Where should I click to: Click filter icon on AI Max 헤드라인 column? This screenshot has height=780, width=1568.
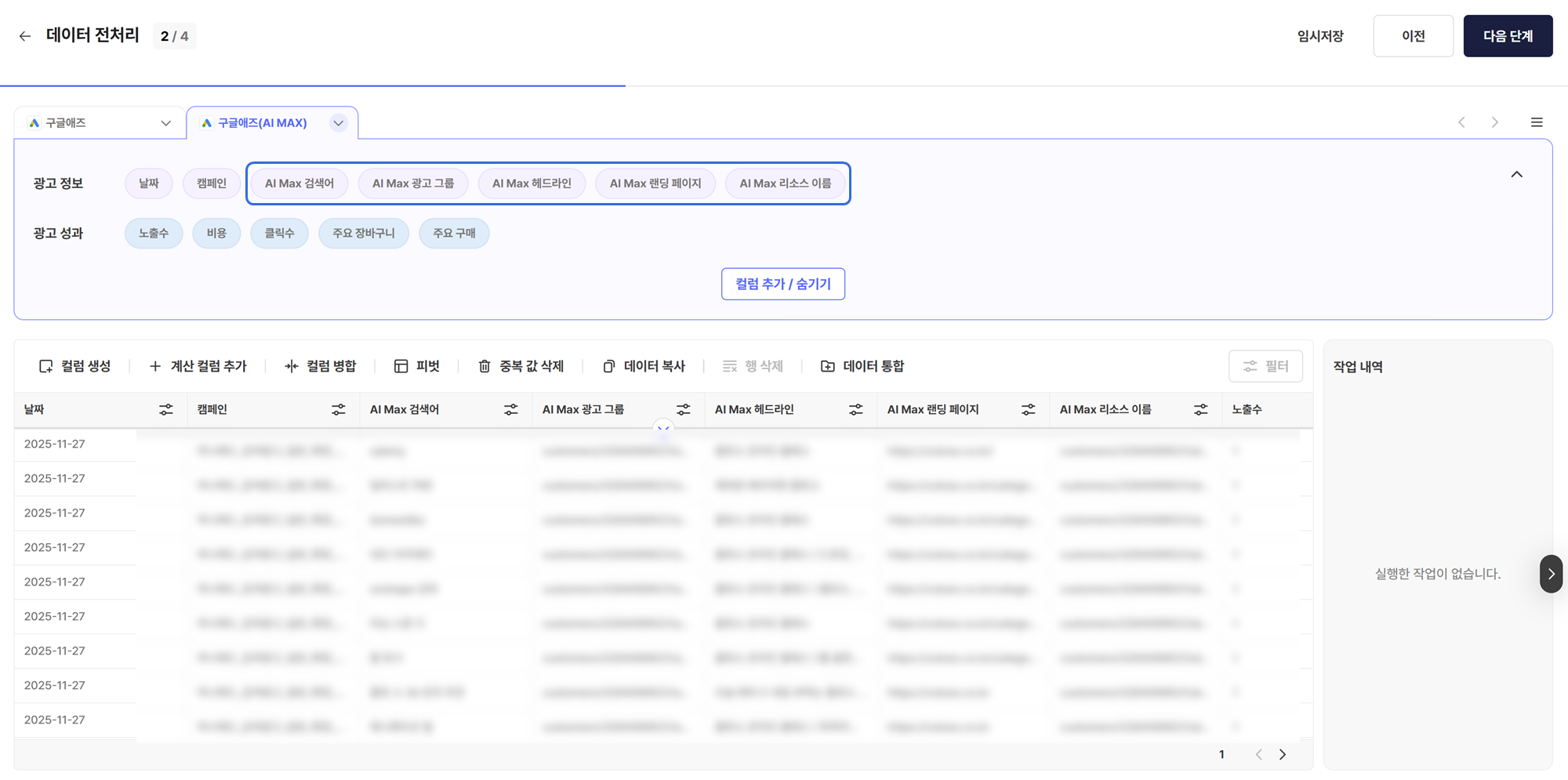(856, 409)
